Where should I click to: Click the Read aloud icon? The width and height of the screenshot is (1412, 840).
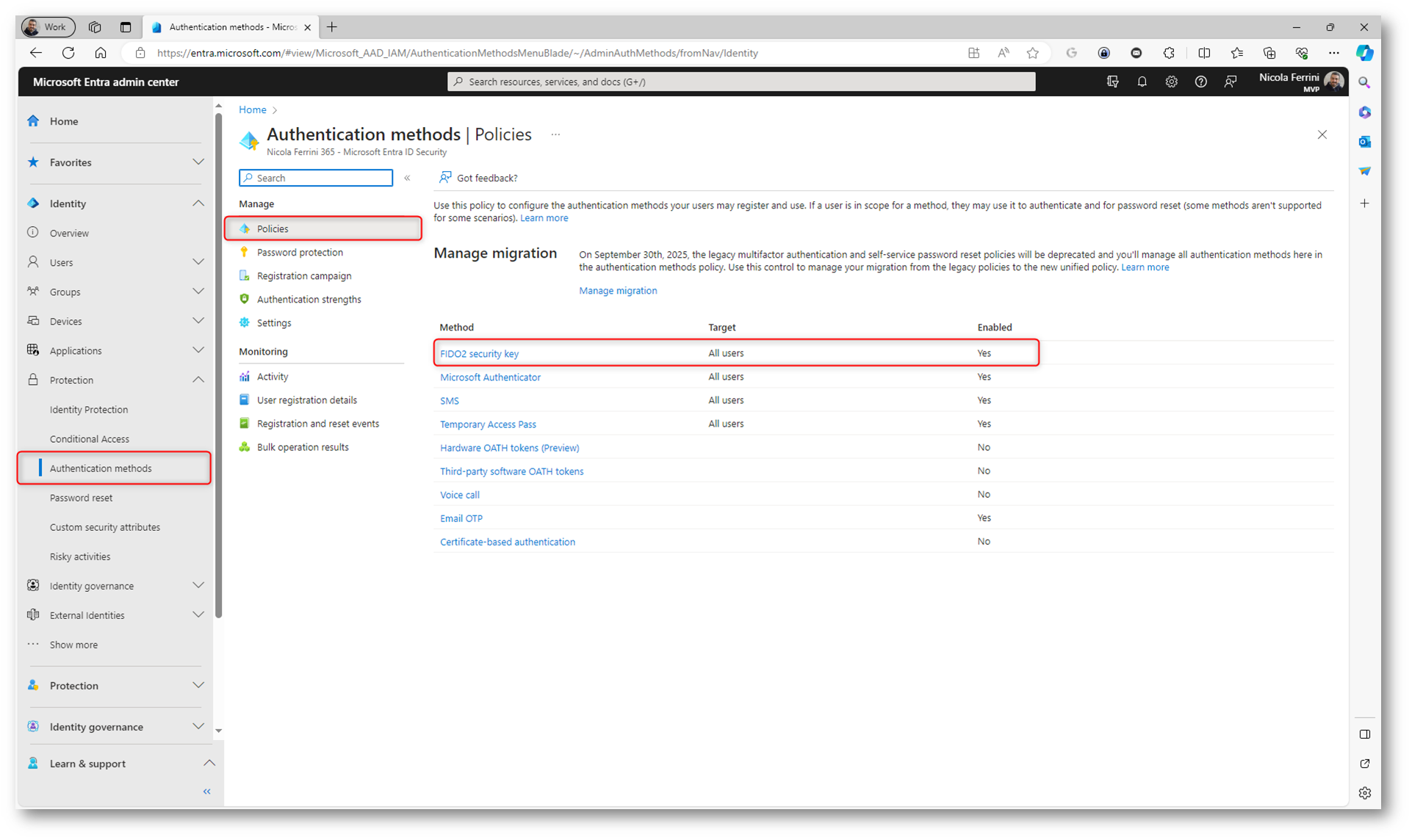point(1004,53)
